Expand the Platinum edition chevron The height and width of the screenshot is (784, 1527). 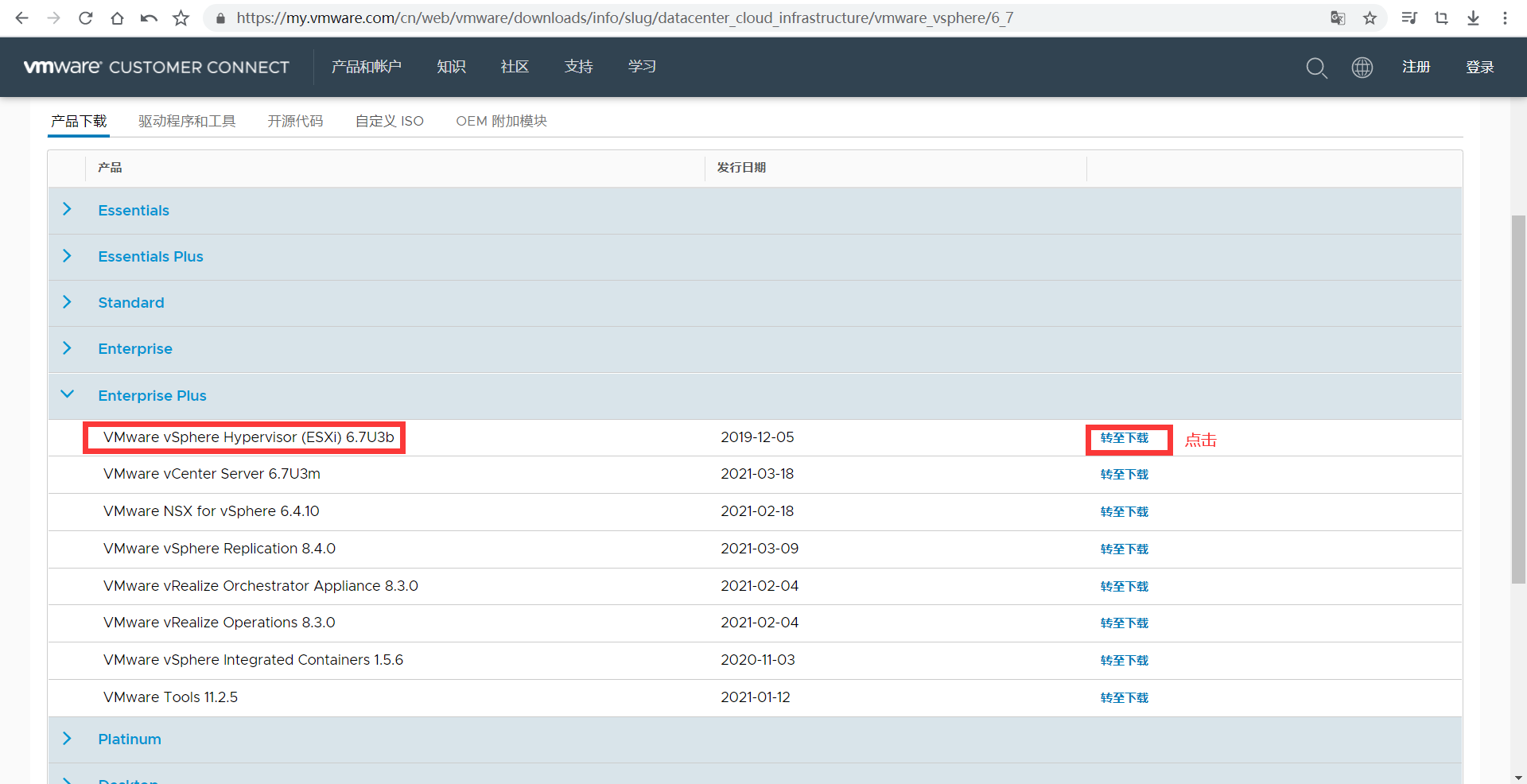tap(67, 738)
